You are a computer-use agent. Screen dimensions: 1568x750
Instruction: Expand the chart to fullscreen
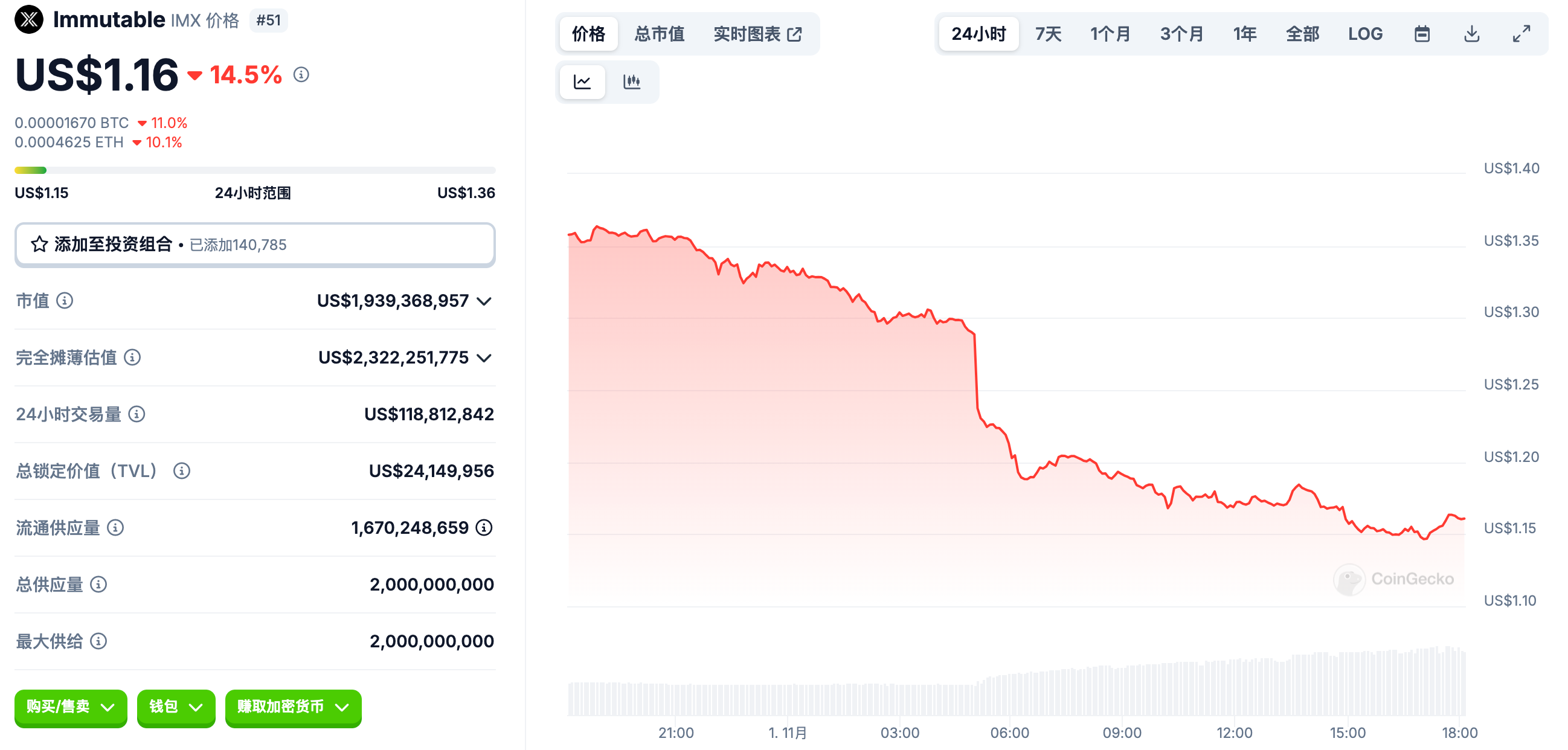1521,34
